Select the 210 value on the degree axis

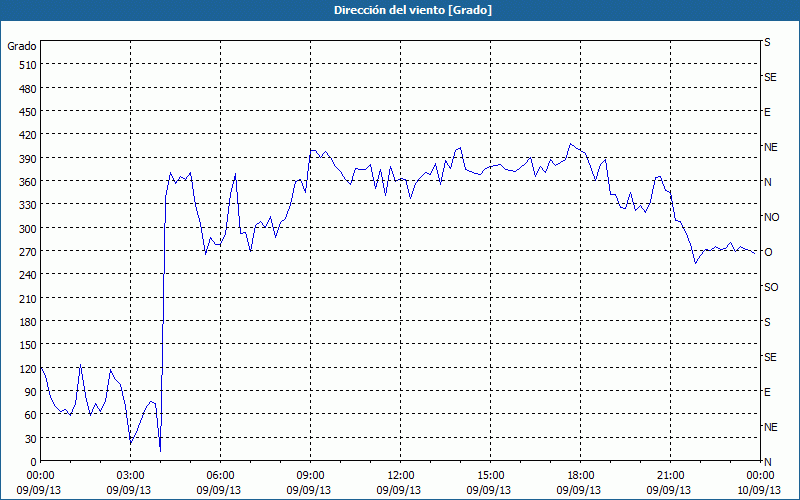28,298
